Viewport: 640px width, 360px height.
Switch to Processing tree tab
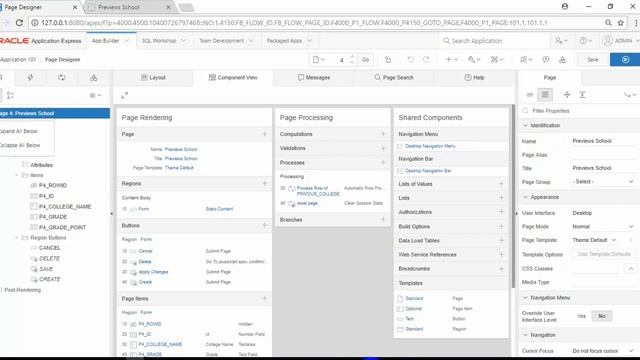pos(62,78)
